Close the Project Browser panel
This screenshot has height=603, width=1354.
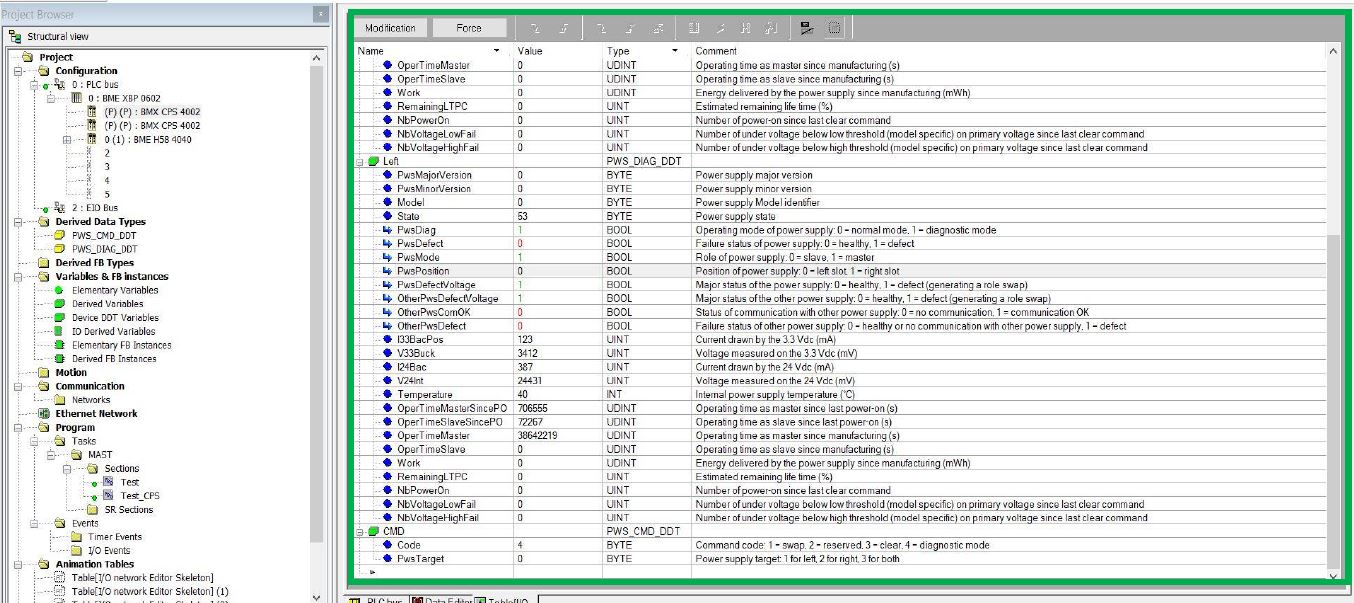click(319, 14)
